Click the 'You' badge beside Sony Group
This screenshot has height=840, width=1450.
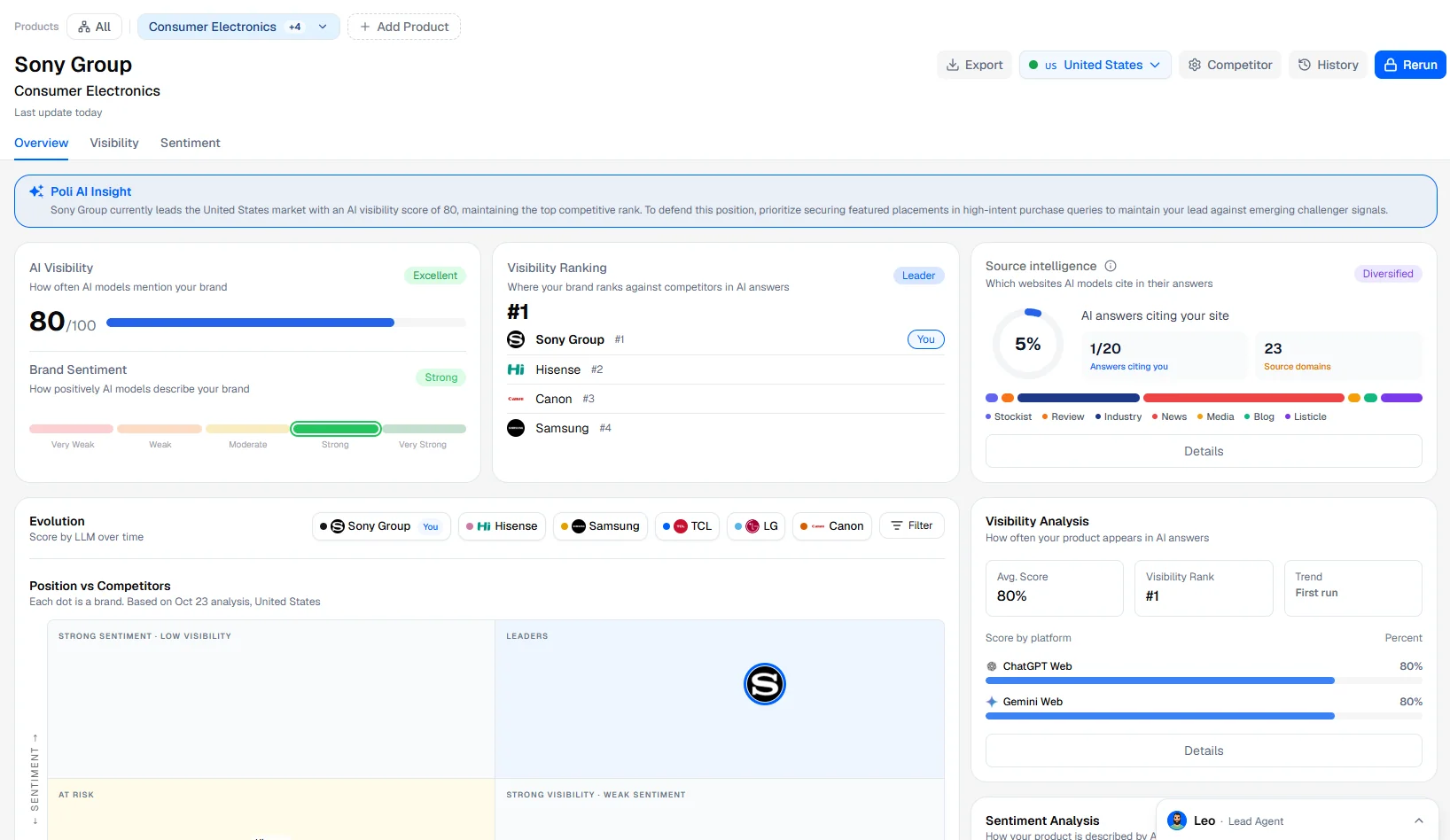coord(926,339)
